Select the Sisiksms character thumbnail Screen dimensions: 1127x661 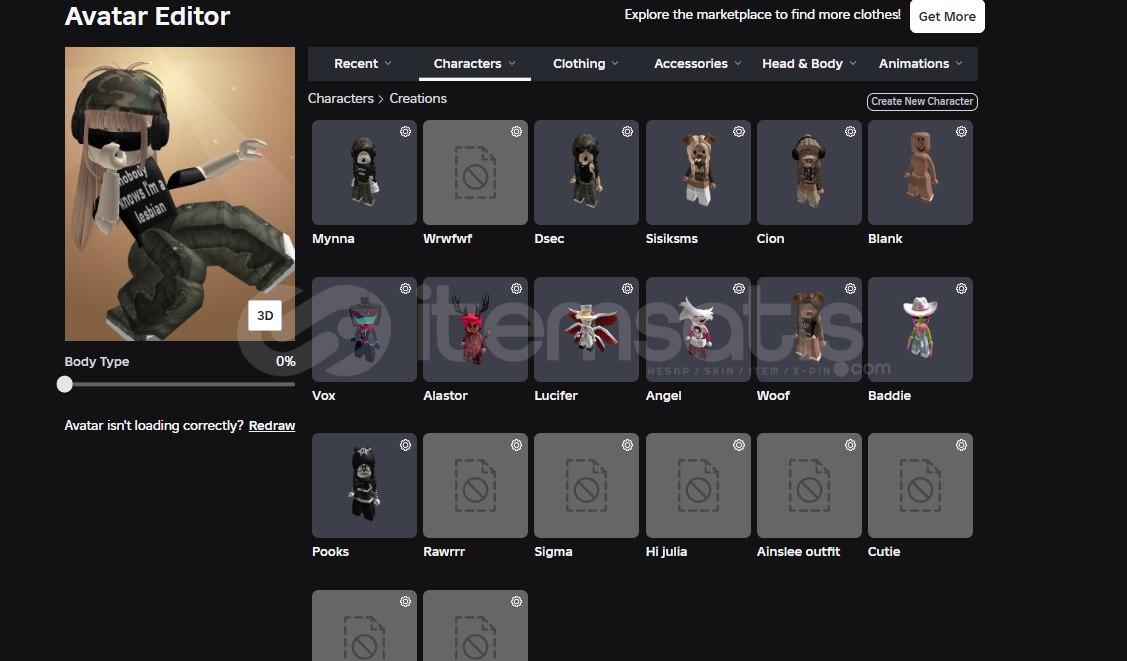tap(698, 172)
